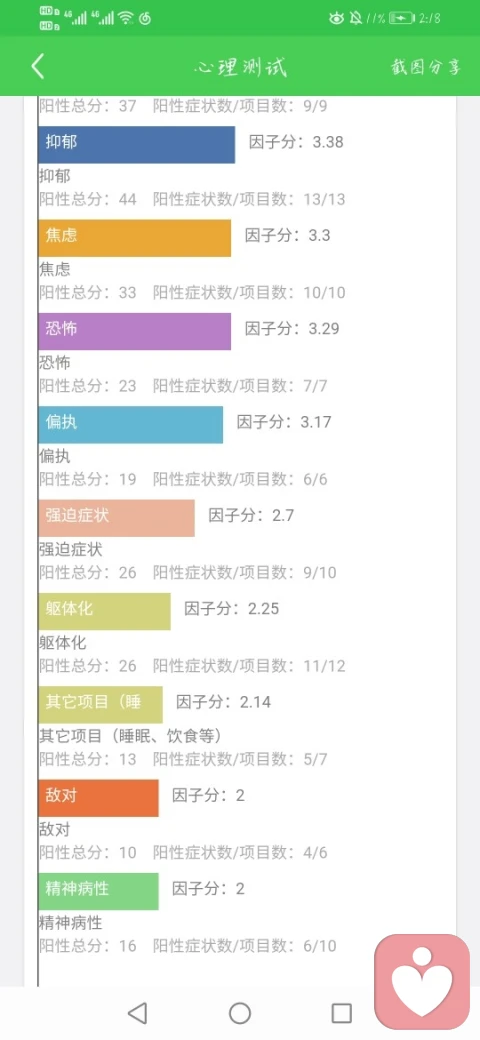This screenshot has height=1040, width=480.
Task: Tap the Android back navigation triangle
Action: 137,1013
